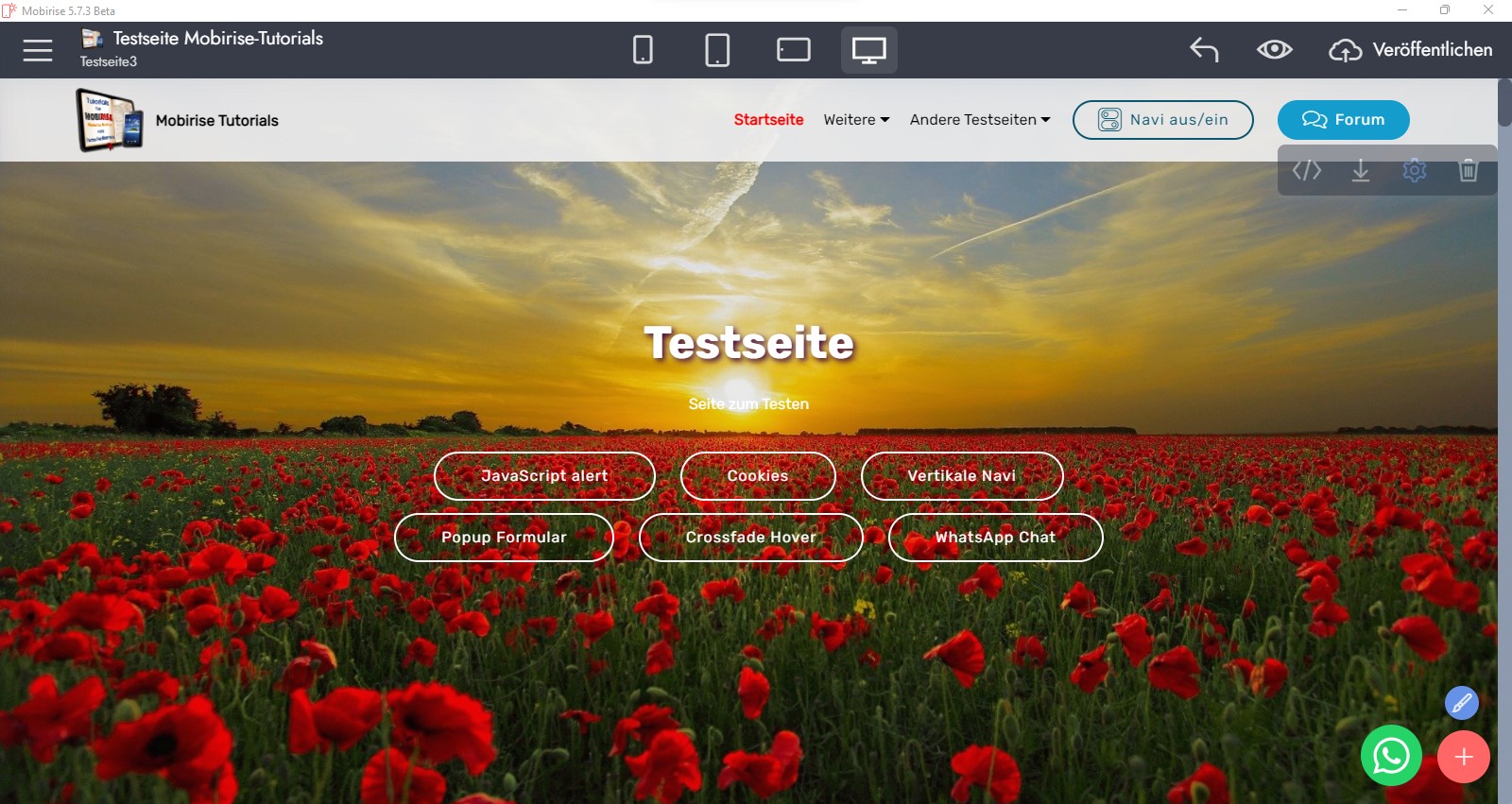Toggle preview with the eye icon

click(1274, 50)
